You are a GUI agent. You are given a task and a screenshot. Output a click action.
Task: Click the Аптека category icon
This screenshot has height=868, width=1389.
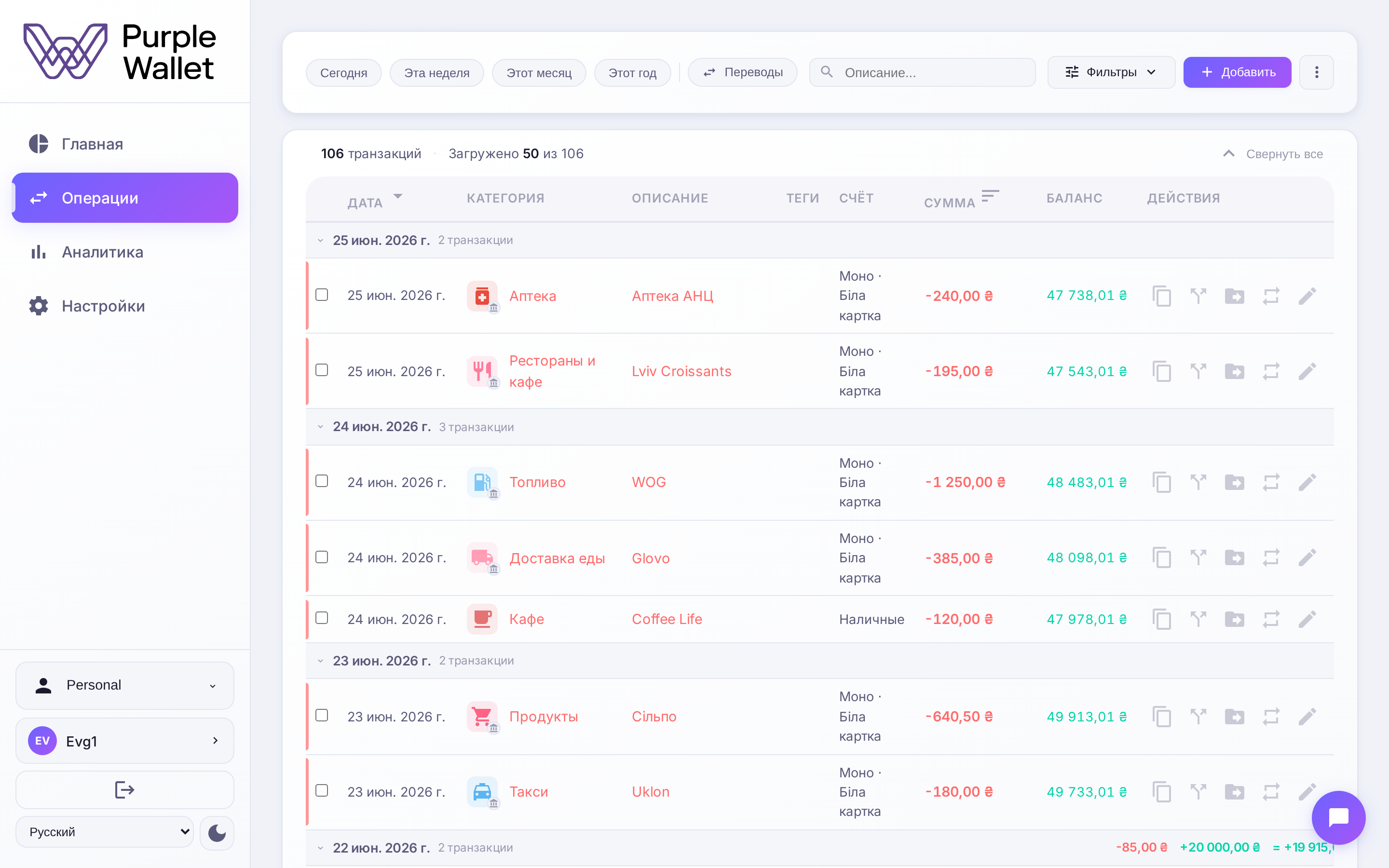(x=482, y=296)
